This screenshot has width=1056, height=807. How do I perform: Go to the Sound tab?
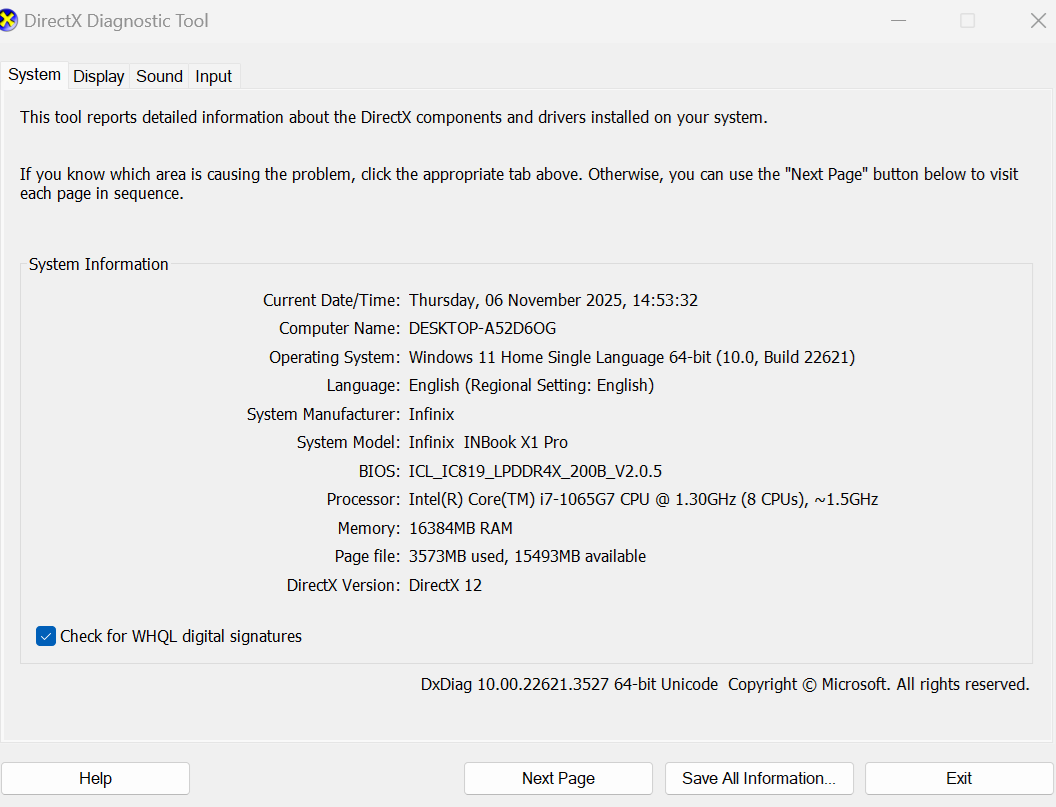pyautogui.click(x=159, y=76)
